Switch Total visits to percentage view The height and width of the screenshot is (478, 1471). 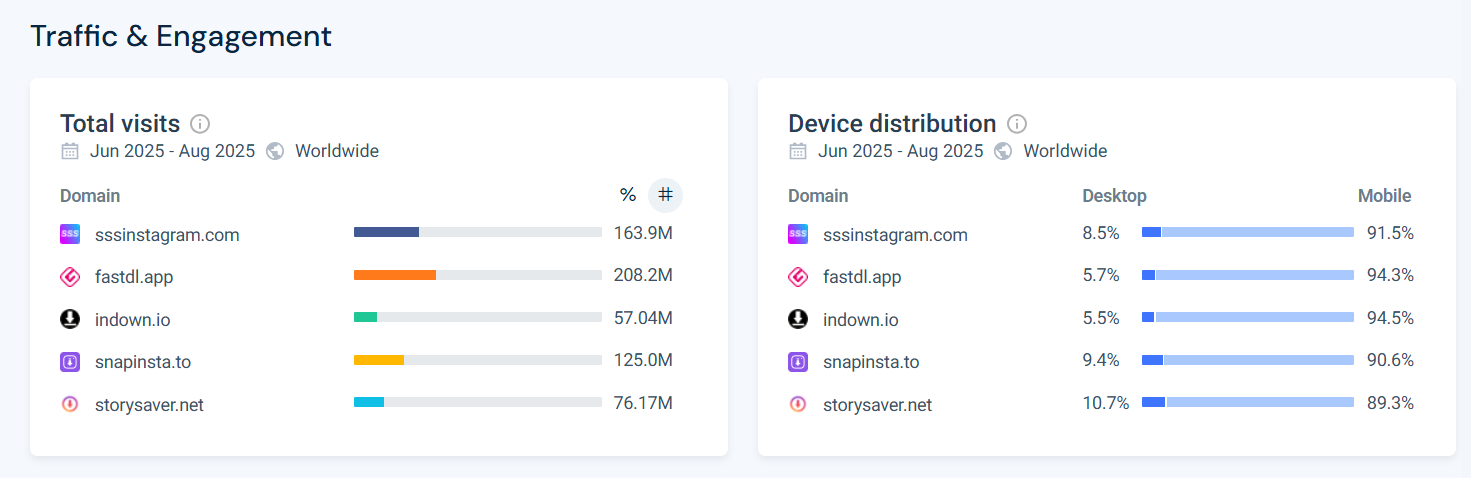[628, 195]
